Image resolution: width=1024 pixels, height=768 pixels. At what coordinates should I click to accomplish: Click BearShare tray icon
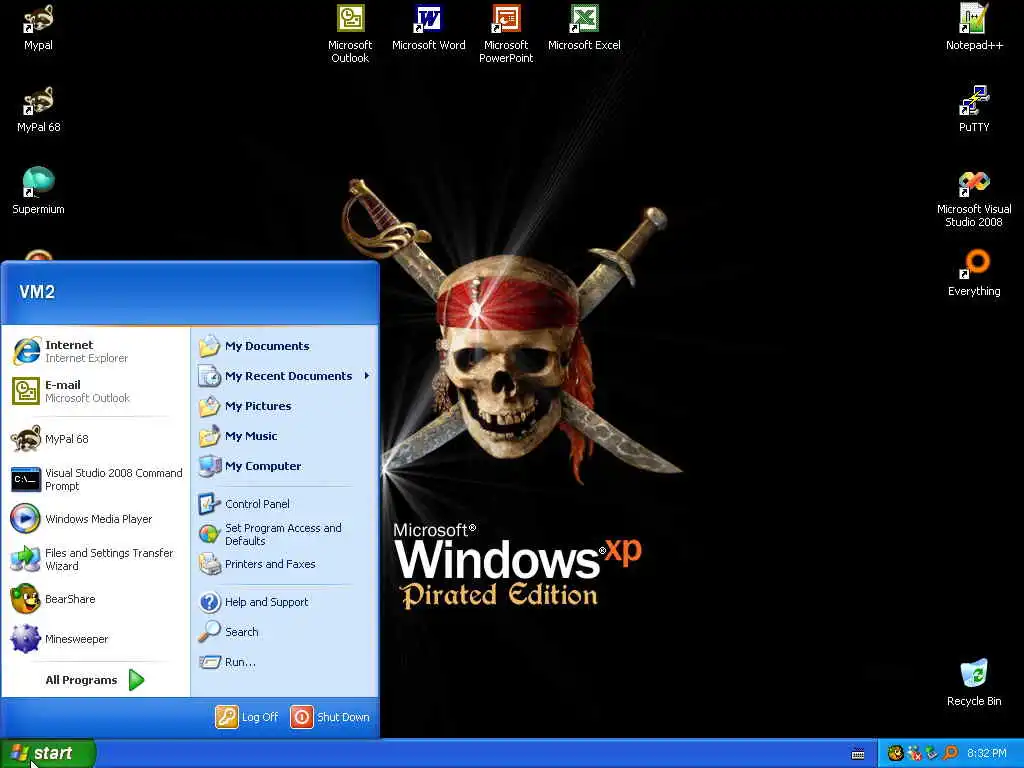[895, 753]
